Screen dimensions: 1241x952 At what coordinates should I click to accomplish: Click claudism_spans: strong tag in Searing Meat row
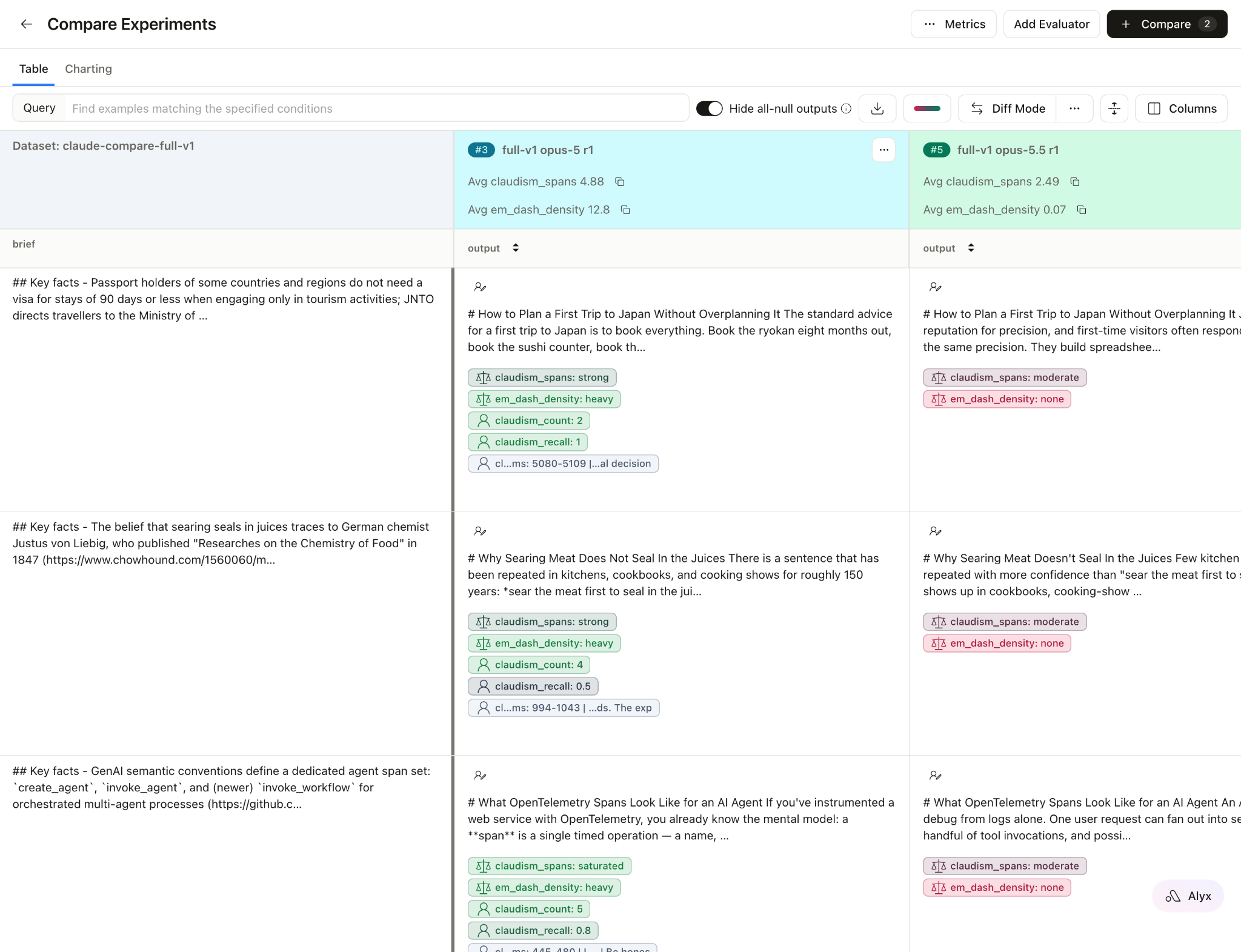point(542,622)
